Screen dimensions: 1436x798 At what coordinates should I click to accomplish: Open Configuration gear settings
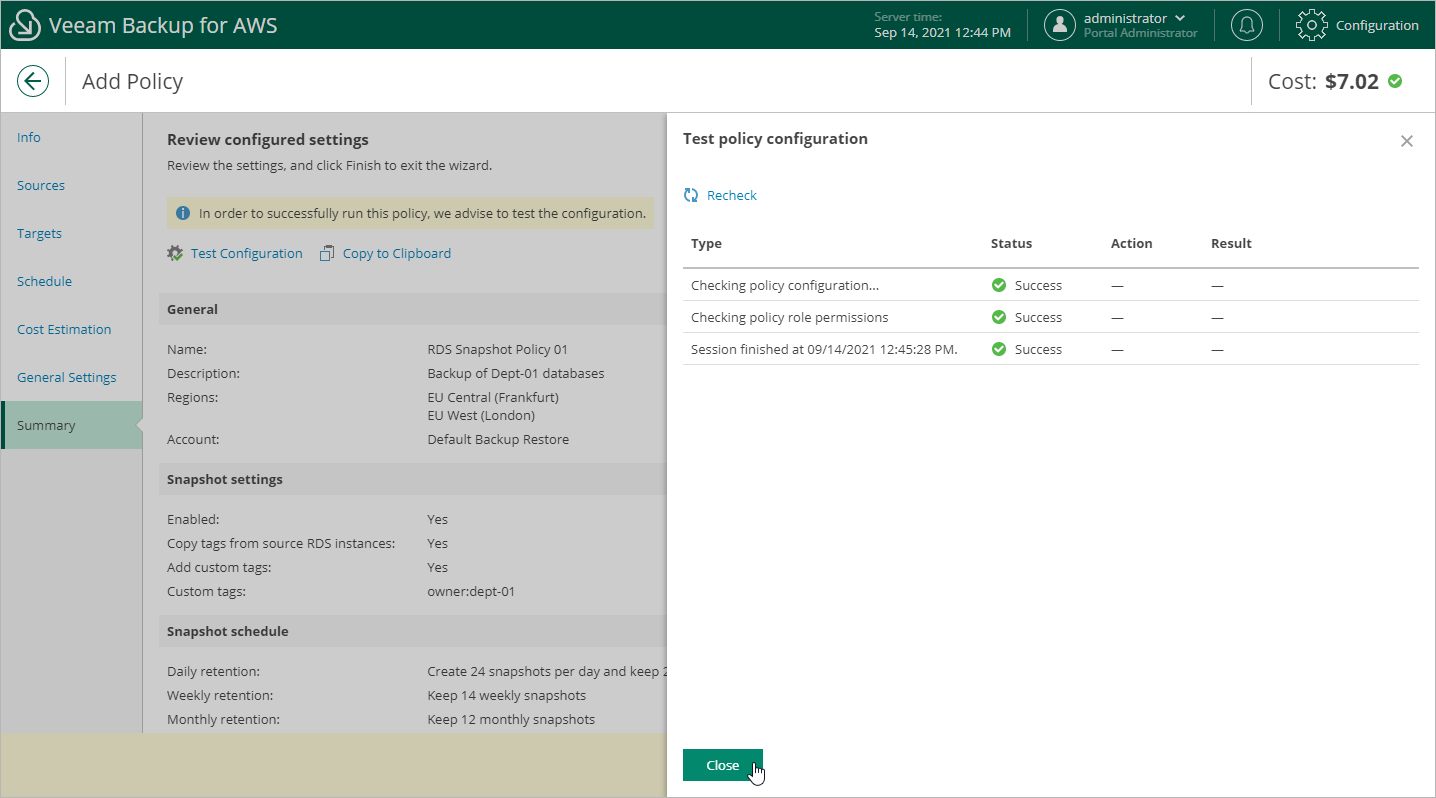[1312, 25]
